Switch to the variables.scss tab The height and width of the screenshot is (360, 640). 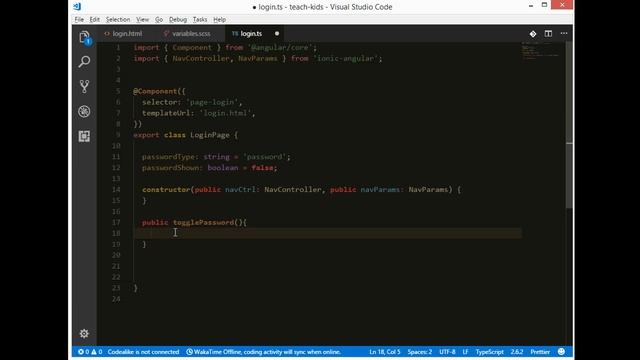click(x=191, y=33)
